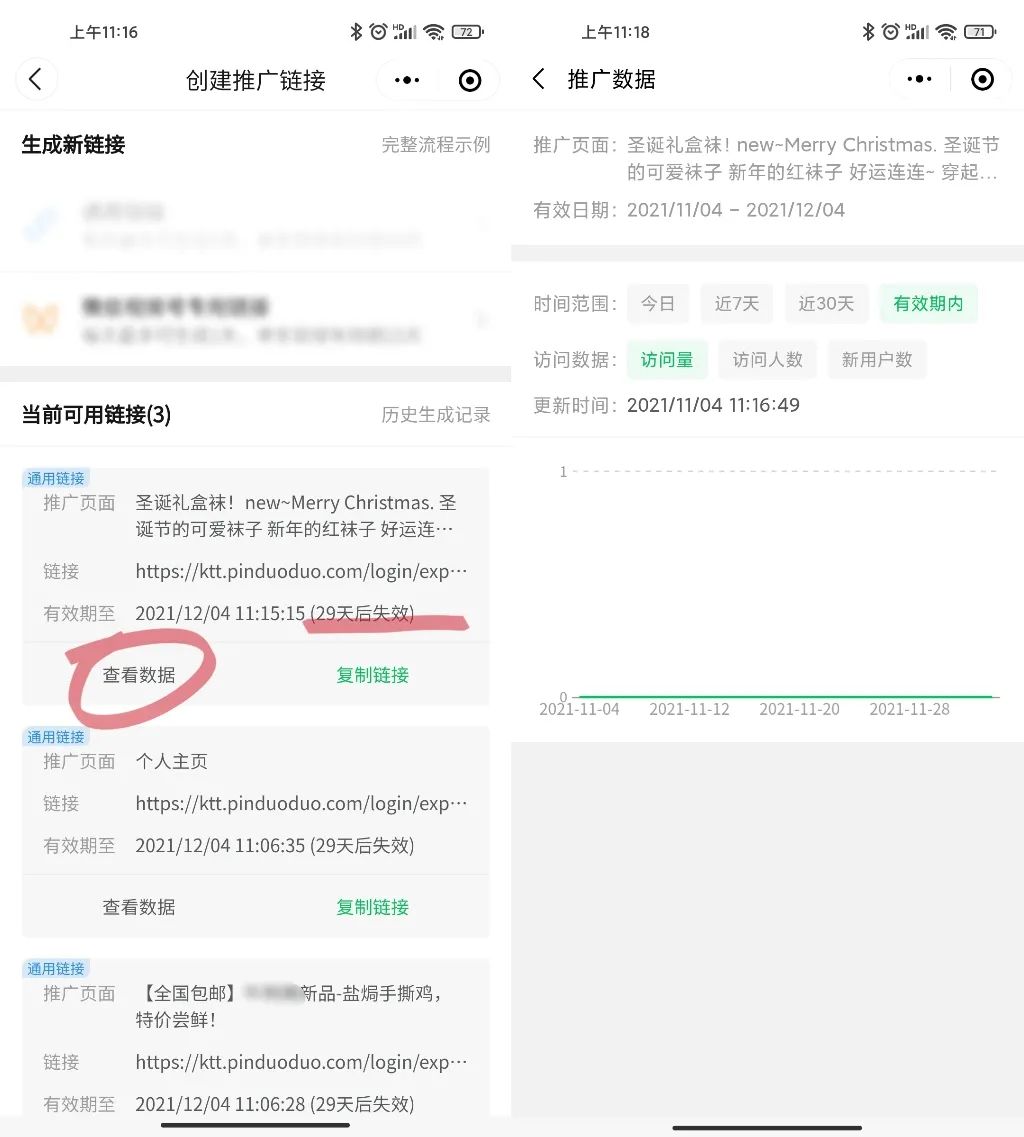
Task: Go back from 推广数据 screen
Action: coord(538,79)
